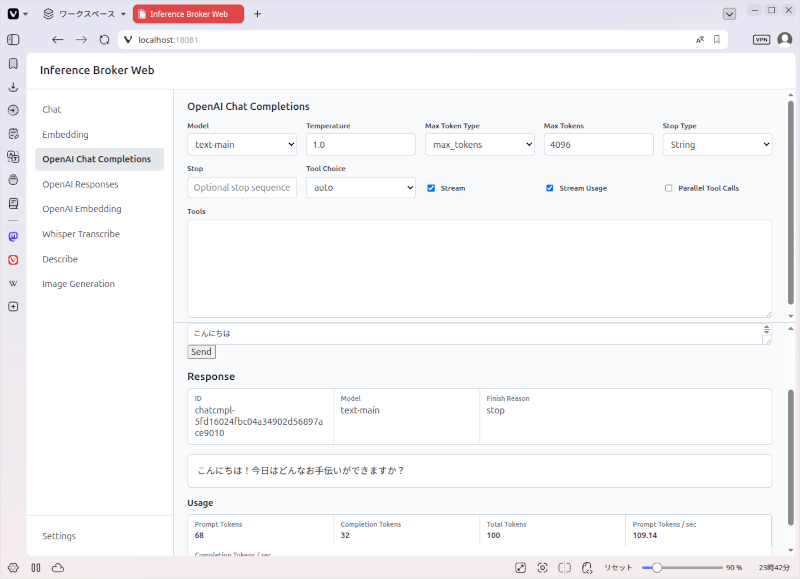This screenshot has height=579, width=800.
Task: Click the Prompt Tokens / sec value 109.14
Action: coord(645,536)
